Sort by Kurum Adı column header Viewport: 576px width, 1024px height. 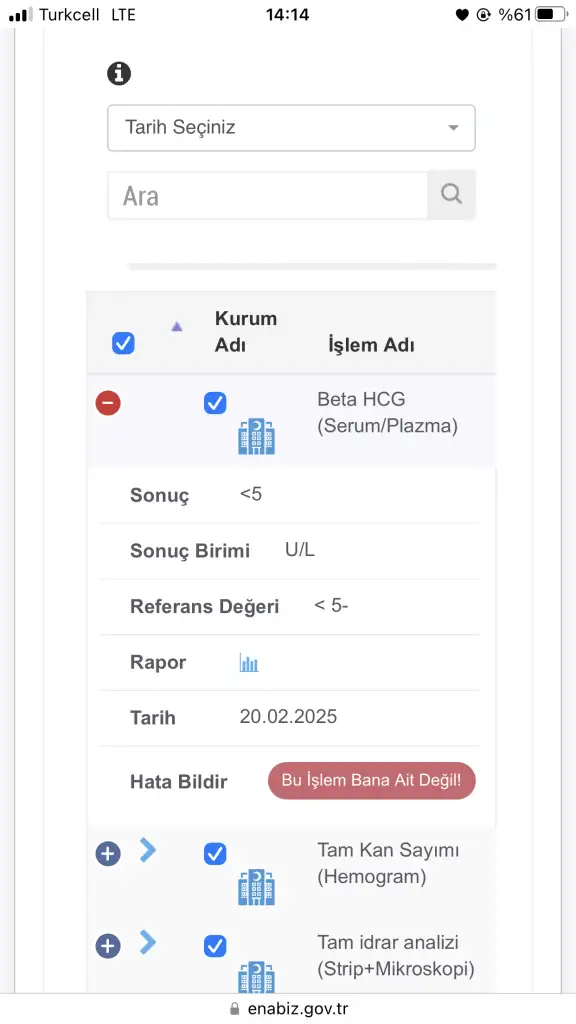coord(246,332)
